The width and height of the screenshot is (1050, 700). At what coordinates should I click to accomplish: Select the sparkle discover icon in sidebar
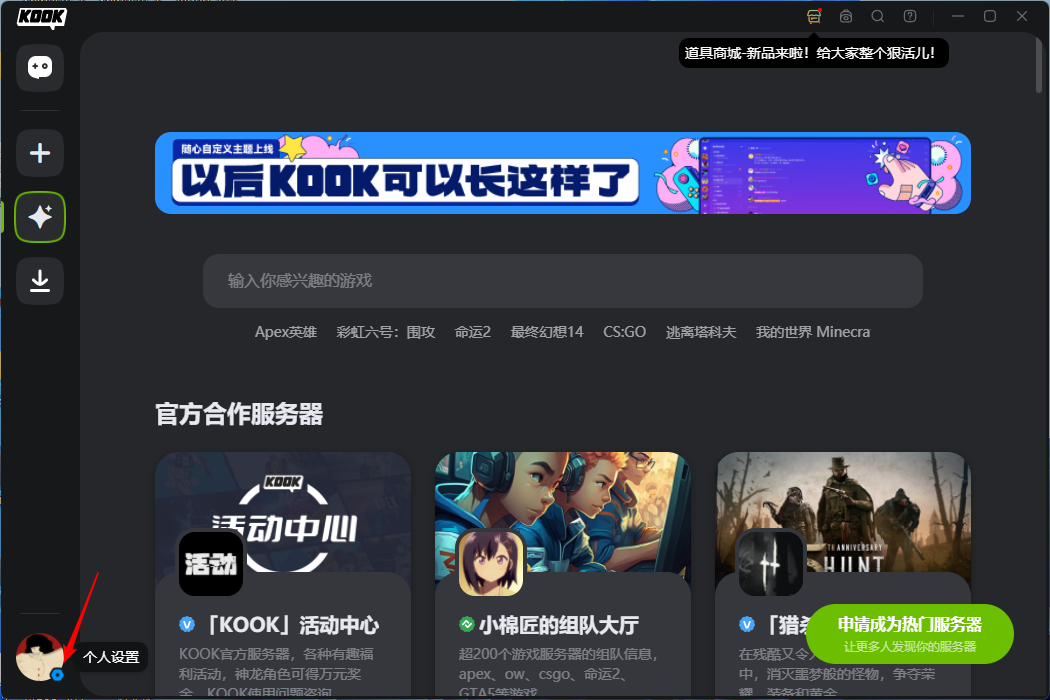point(40,217)
